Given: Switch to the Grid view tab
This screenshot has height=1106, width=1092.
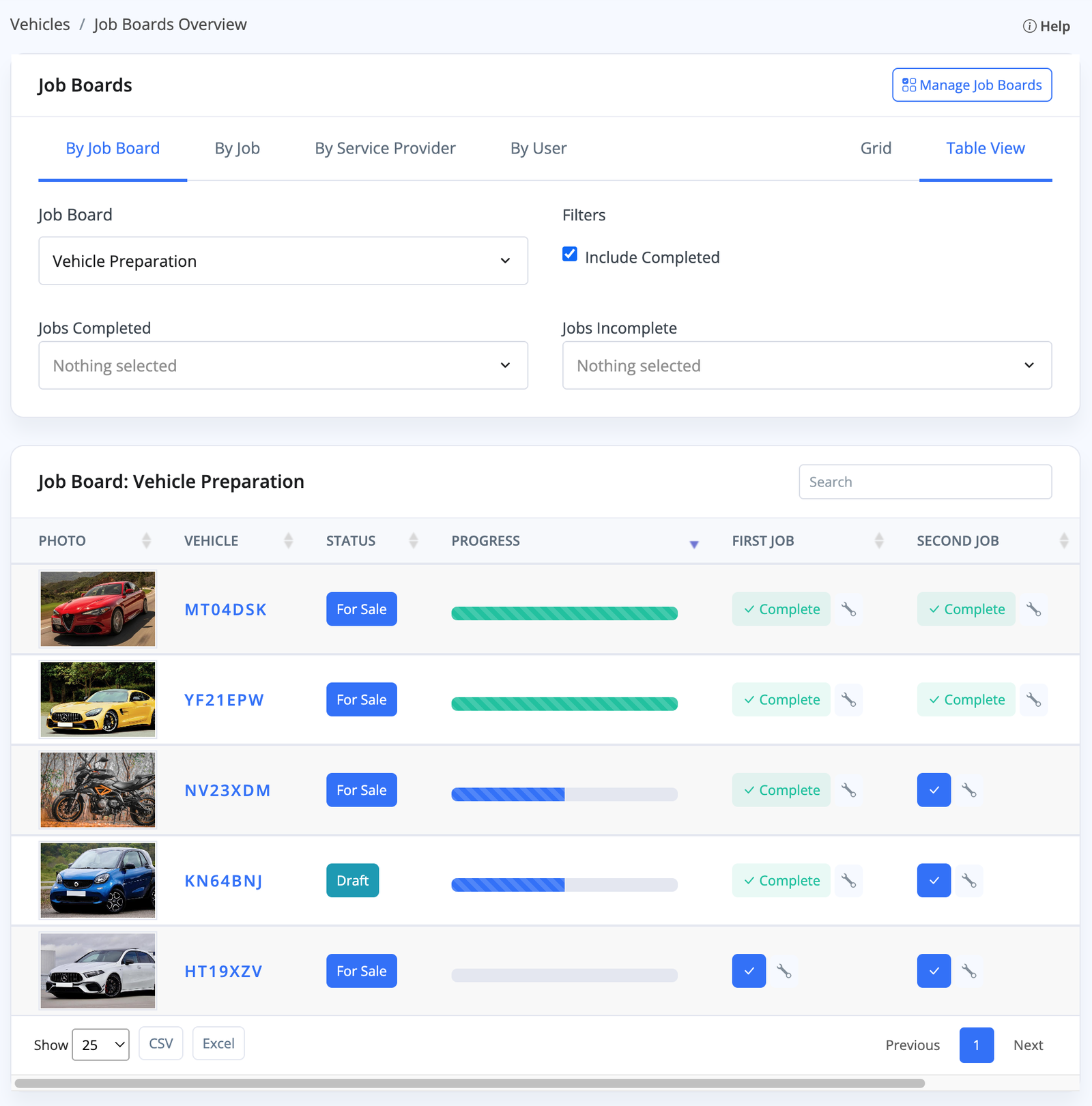Looking at the screenshot, I should pyautogui.click(x=876, y=149).
